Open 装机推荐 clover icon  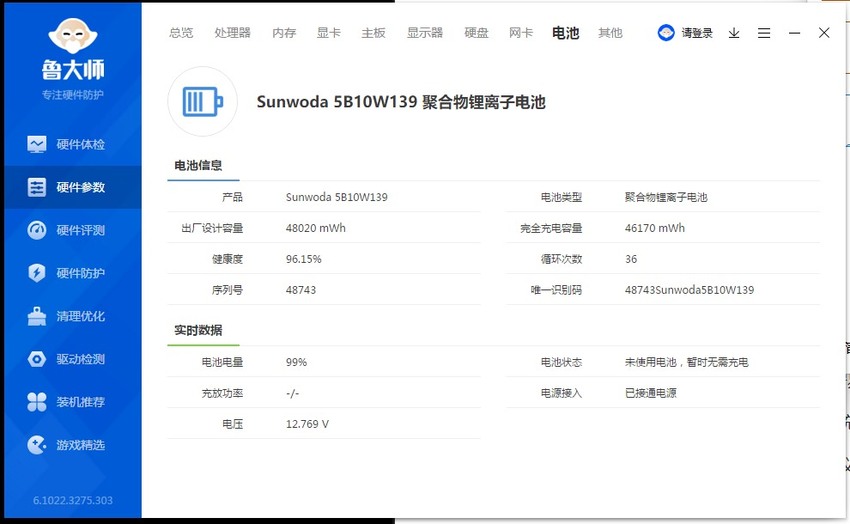(37, 402)
